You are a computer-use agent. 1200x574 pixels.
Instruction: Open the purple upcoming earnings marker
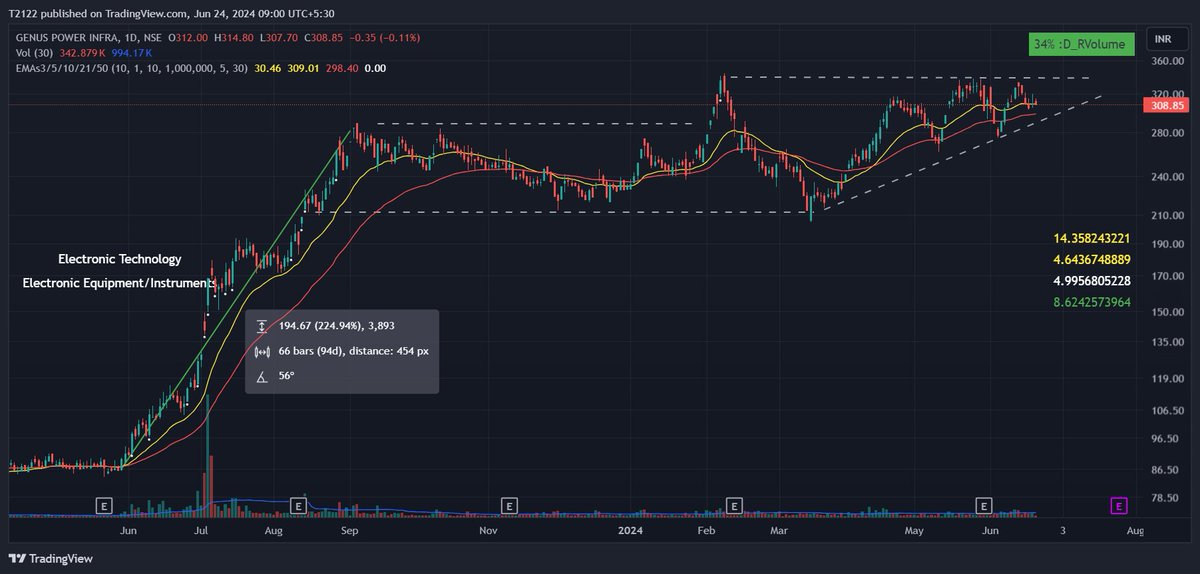(1120, 505)
